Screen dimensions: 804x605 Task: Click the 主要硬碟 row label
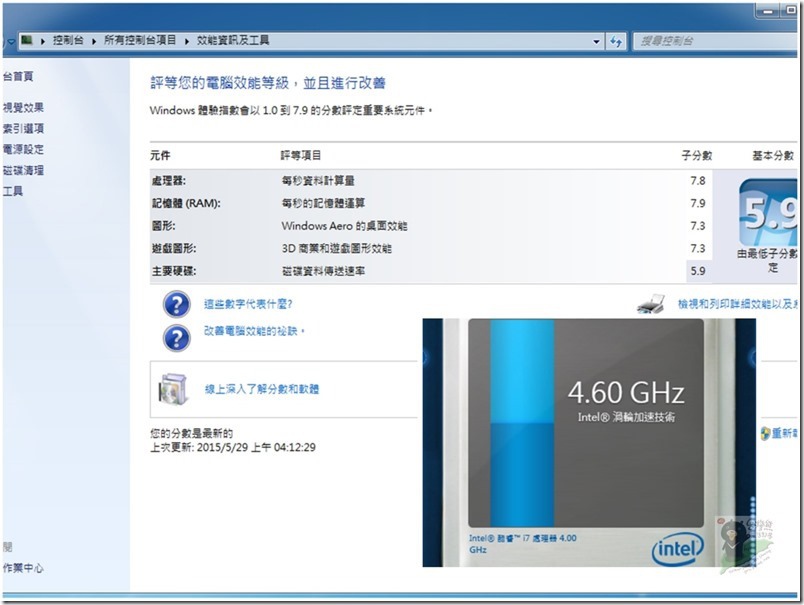173,271
